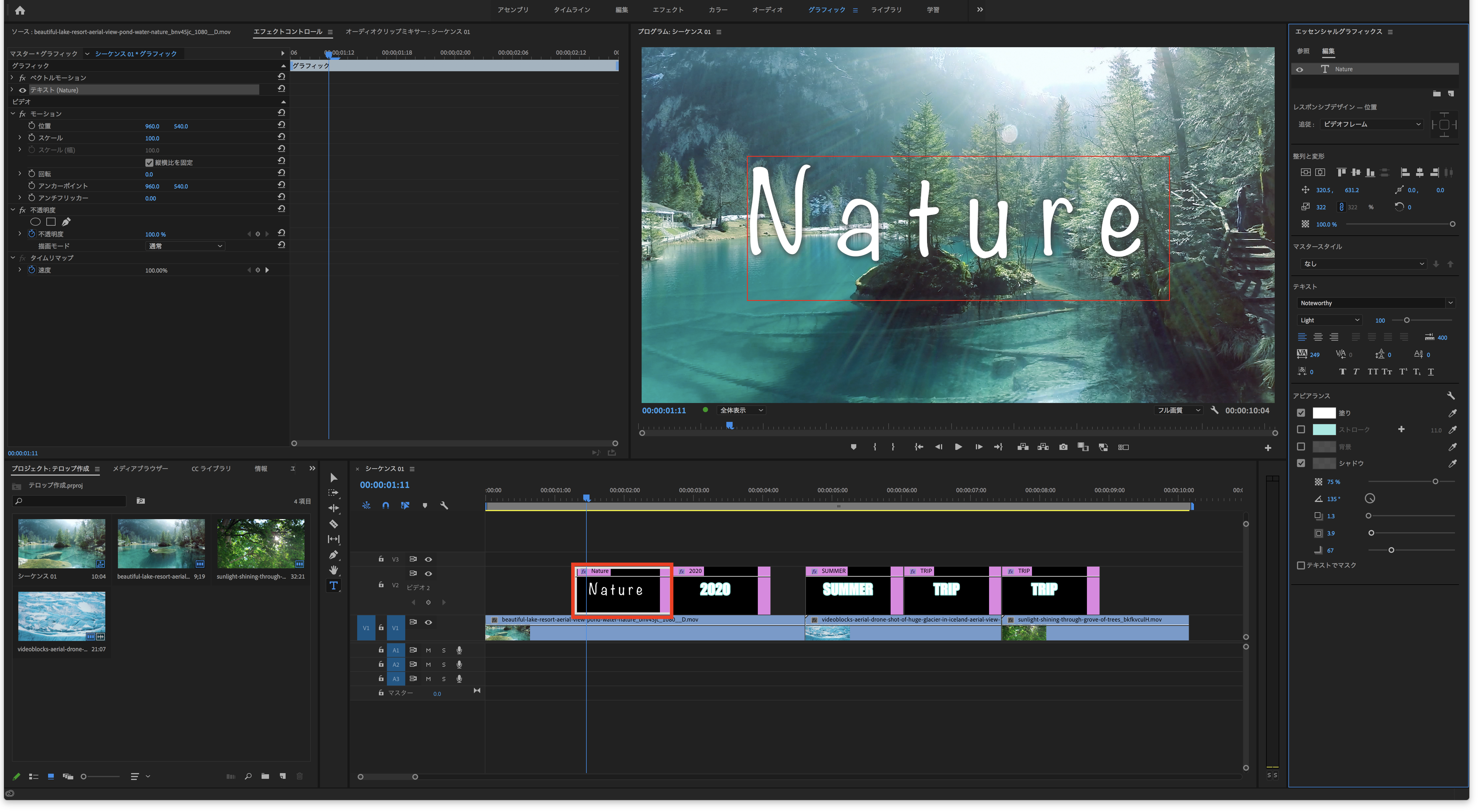Open the button editor plus icon
This screenshot has width=1479, height=812.
(1268, 448)
